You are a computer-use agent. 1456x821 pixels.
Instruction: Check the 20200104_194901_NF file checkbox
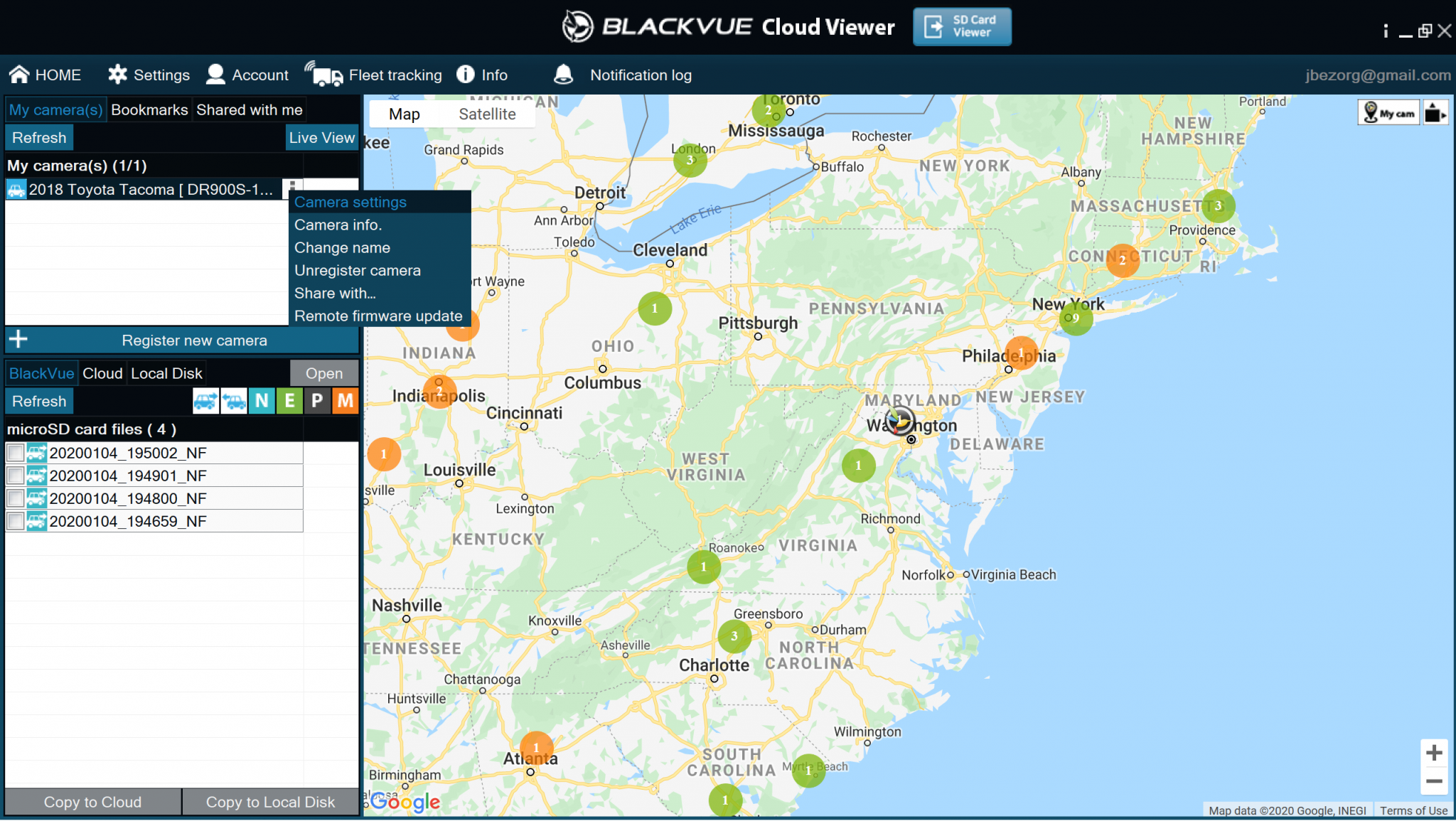pos(15,476)
